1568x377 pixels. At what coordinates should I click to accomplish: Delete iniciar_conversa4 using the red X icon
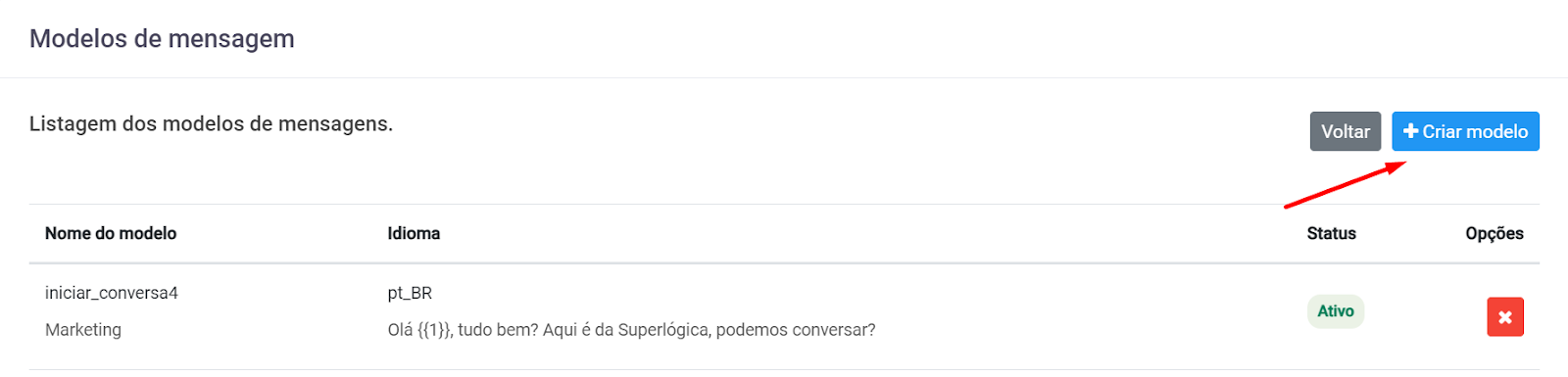pos(1505,317)
